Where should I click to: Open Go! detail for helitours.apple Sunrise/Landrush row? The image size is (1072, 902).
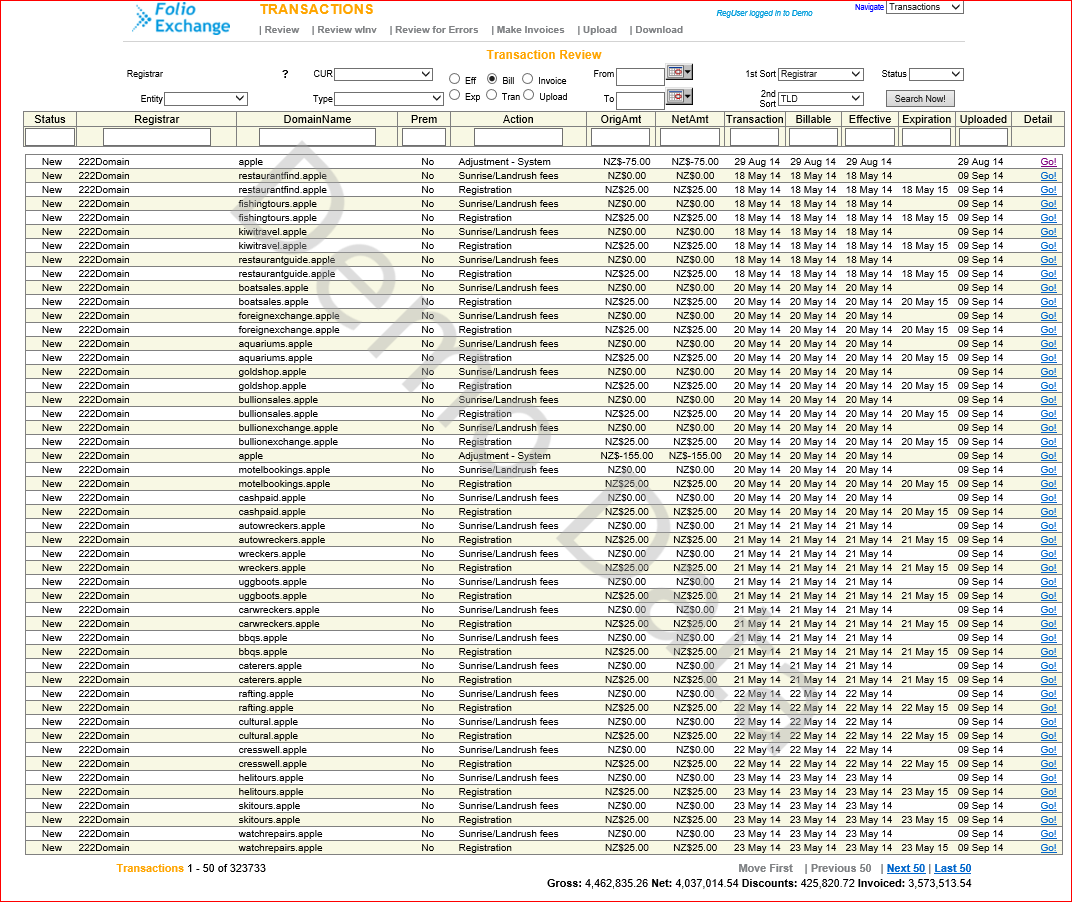(1048, 778)
